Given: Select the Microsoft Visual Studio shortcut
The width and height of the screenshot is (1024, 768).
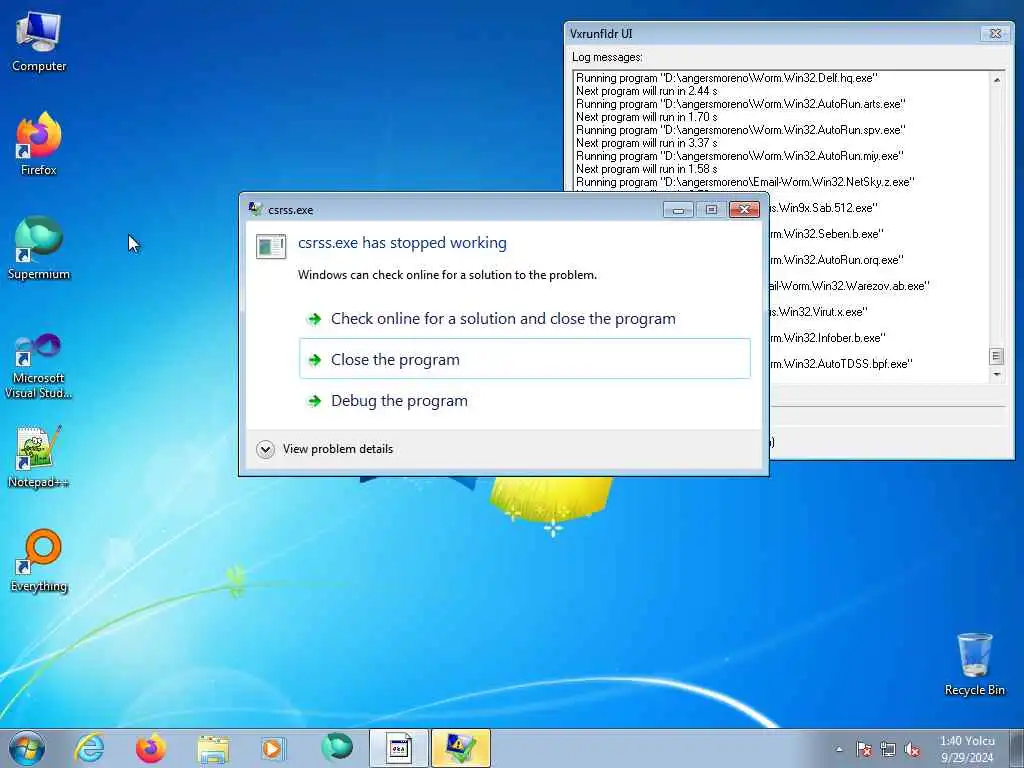Looking at the screenshot, I should [39, 366].
